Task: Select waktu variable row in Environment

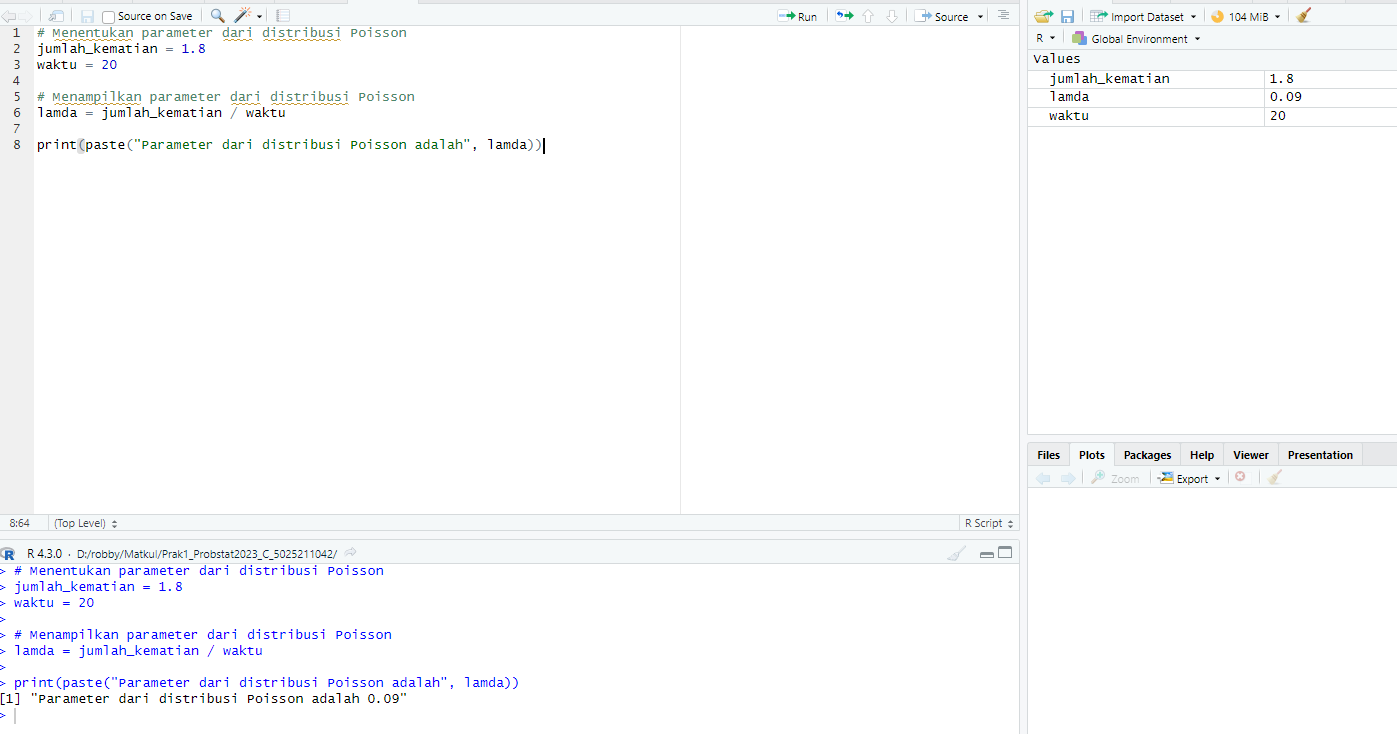Action: pyautogui.click(x=1212, y=115)
